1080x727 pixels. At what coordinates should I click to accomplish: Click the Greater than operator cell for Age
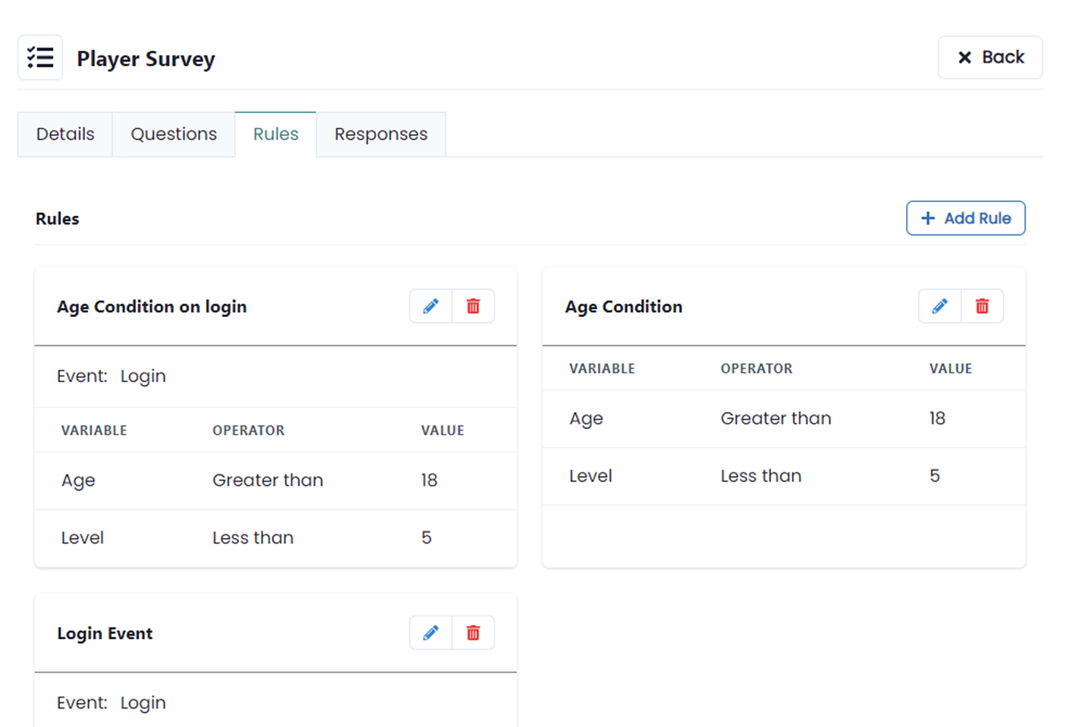click(775, 418)
